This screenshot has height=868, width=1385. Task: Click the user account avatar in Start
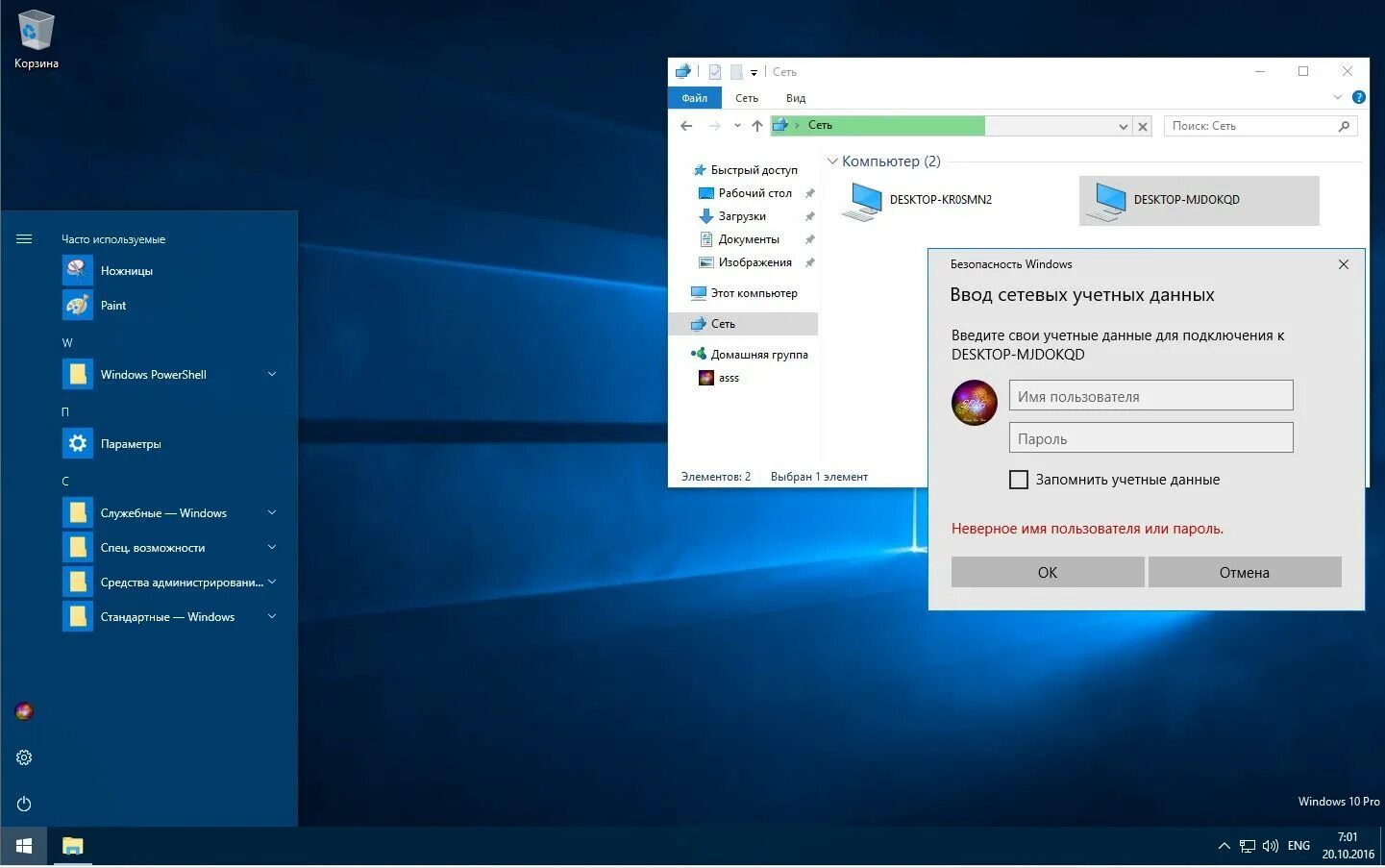(24, 711)
